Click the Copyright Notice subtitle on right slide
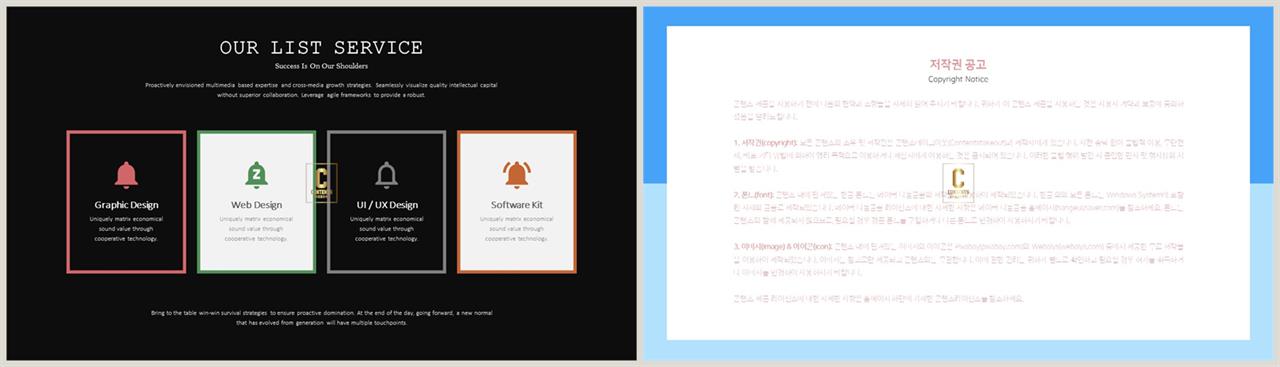This screenshot has width=1280, height=367. tap(958, 79)
